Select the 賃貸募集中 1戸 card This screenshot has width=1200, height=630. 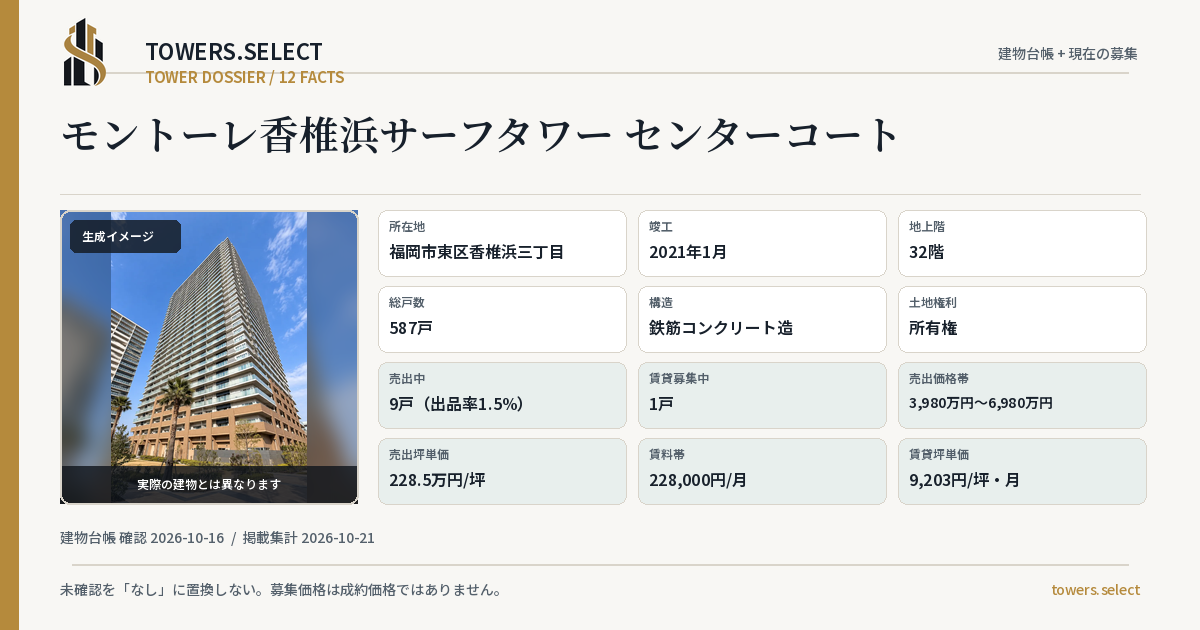click(x=762, y=395)
